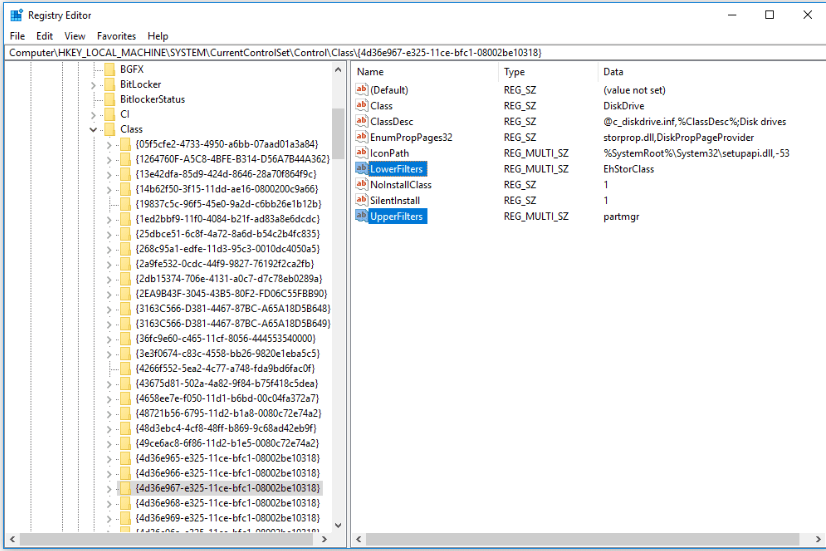Open the Favorites menu
This screenshot has width=826, height=551.
point(116,36)
